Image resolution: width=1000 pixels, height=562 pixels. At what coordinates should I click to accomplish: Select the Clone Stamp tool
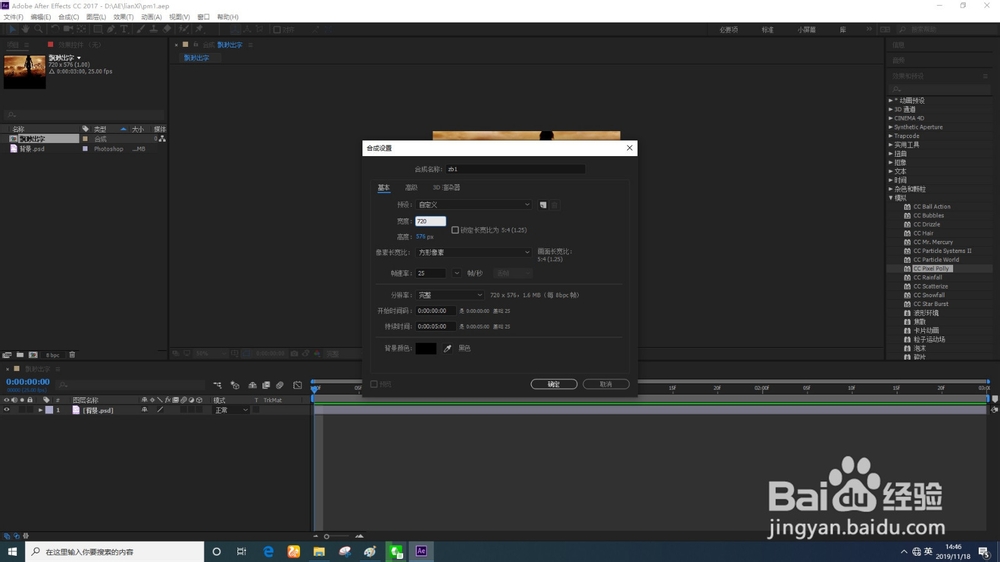pos(154,29)
